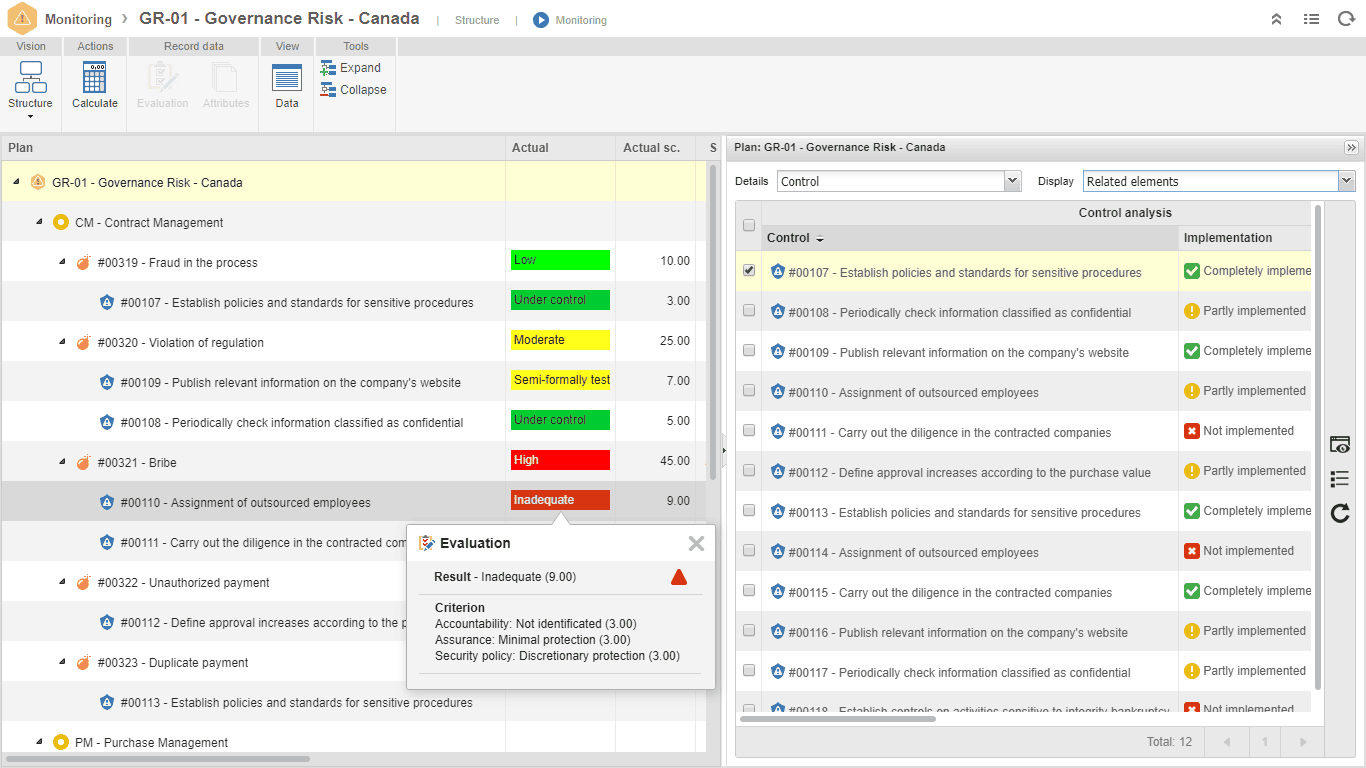
Task: Click the play icon beside the Monitoring tab
Action: [x=541, y=20]
